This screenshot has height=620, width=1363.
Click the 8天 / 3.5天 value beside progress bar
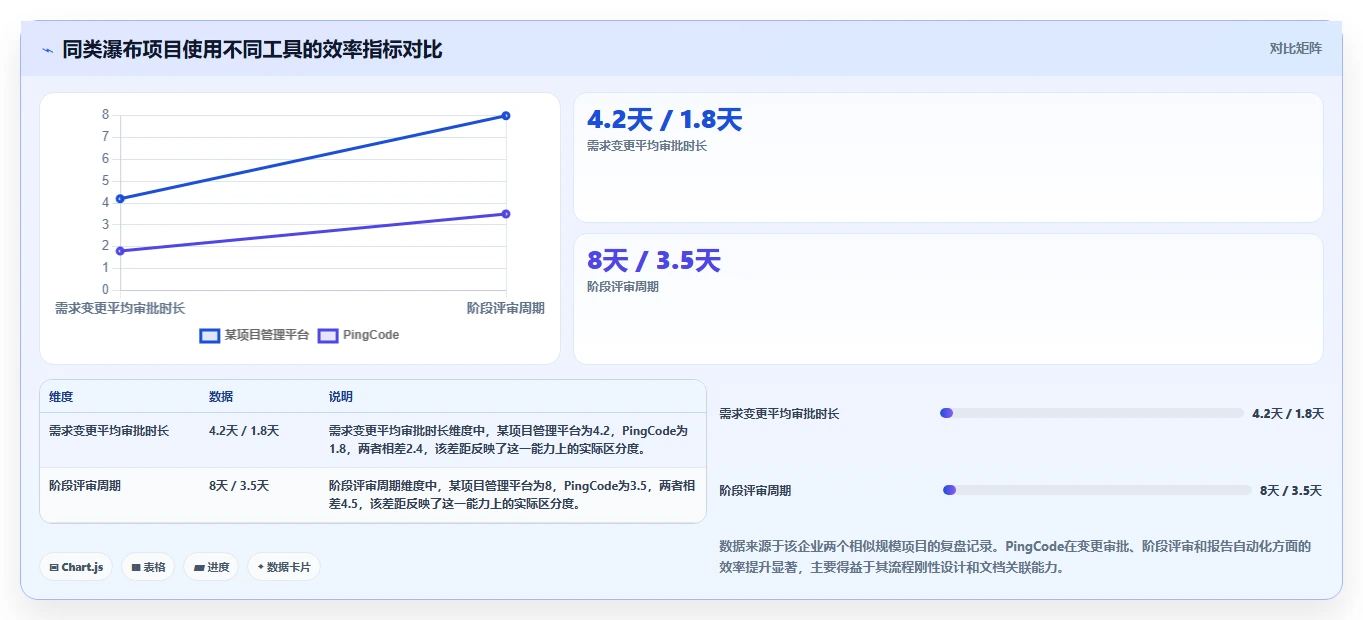click(x=1291, y=491)
